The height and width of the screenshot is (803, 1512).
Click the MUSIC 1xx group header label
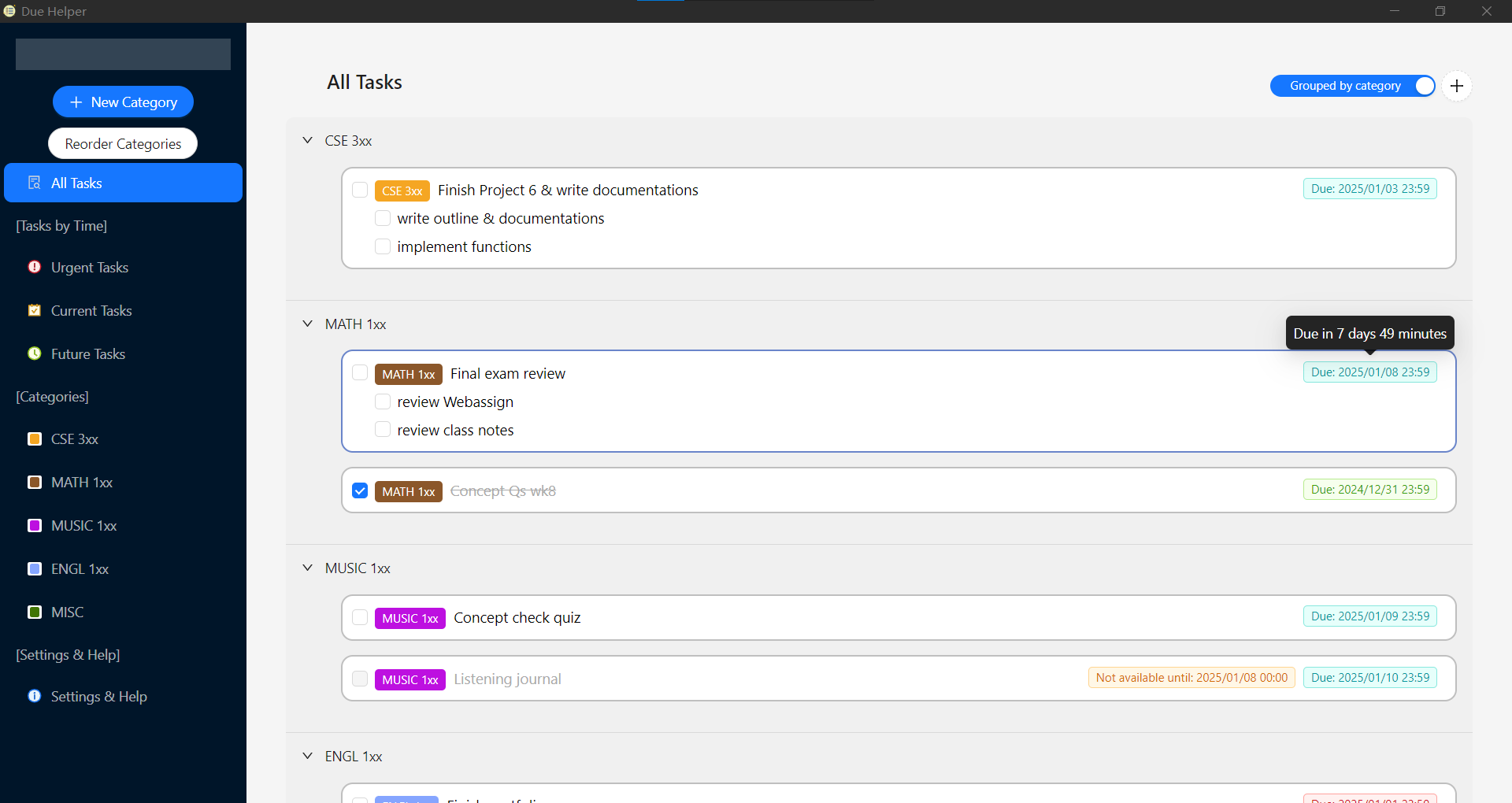[358, 568]
